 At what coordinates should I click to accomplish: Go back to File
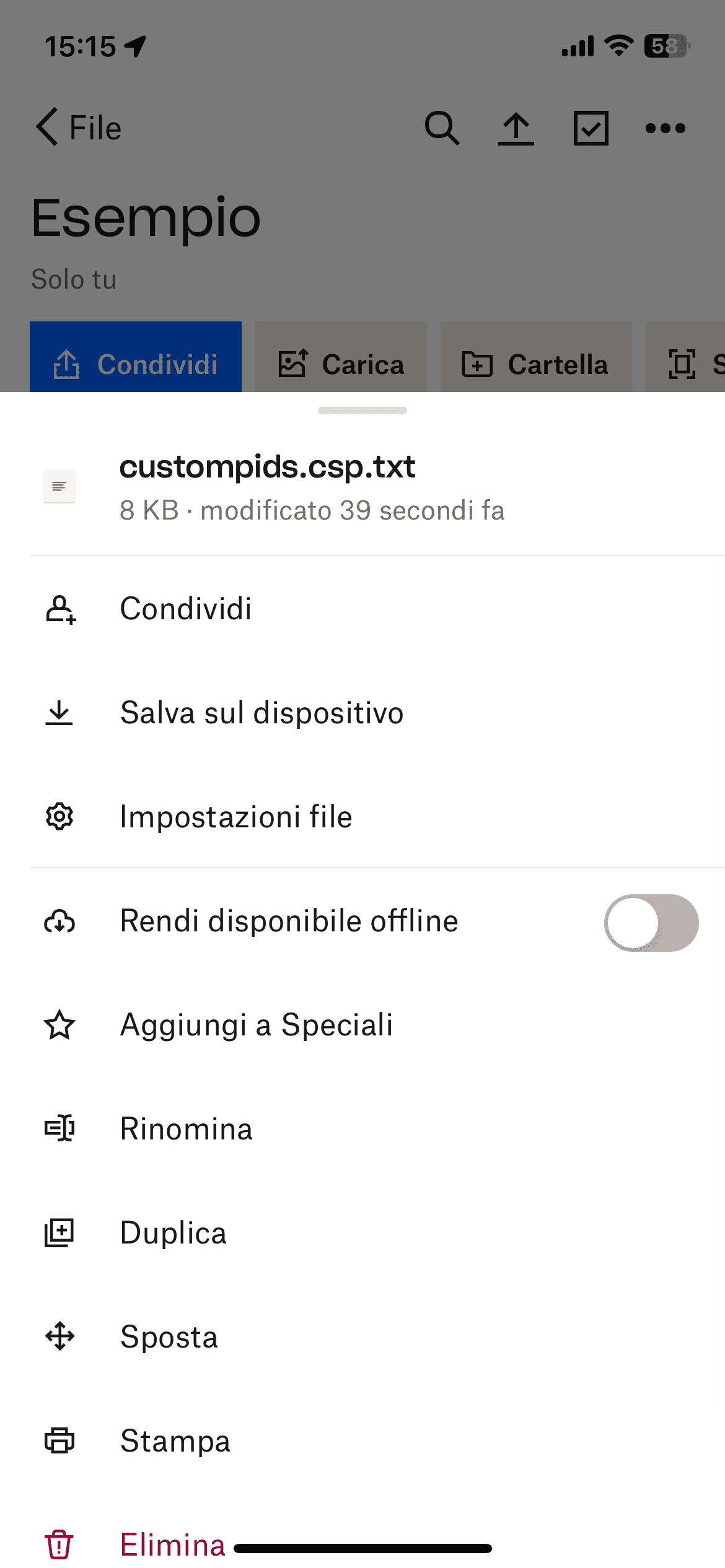(78, 128)
